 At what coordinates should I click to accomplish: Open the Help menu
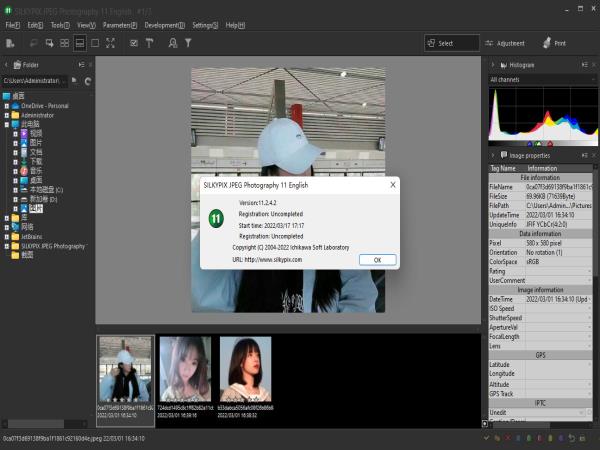tap(235, 25)
